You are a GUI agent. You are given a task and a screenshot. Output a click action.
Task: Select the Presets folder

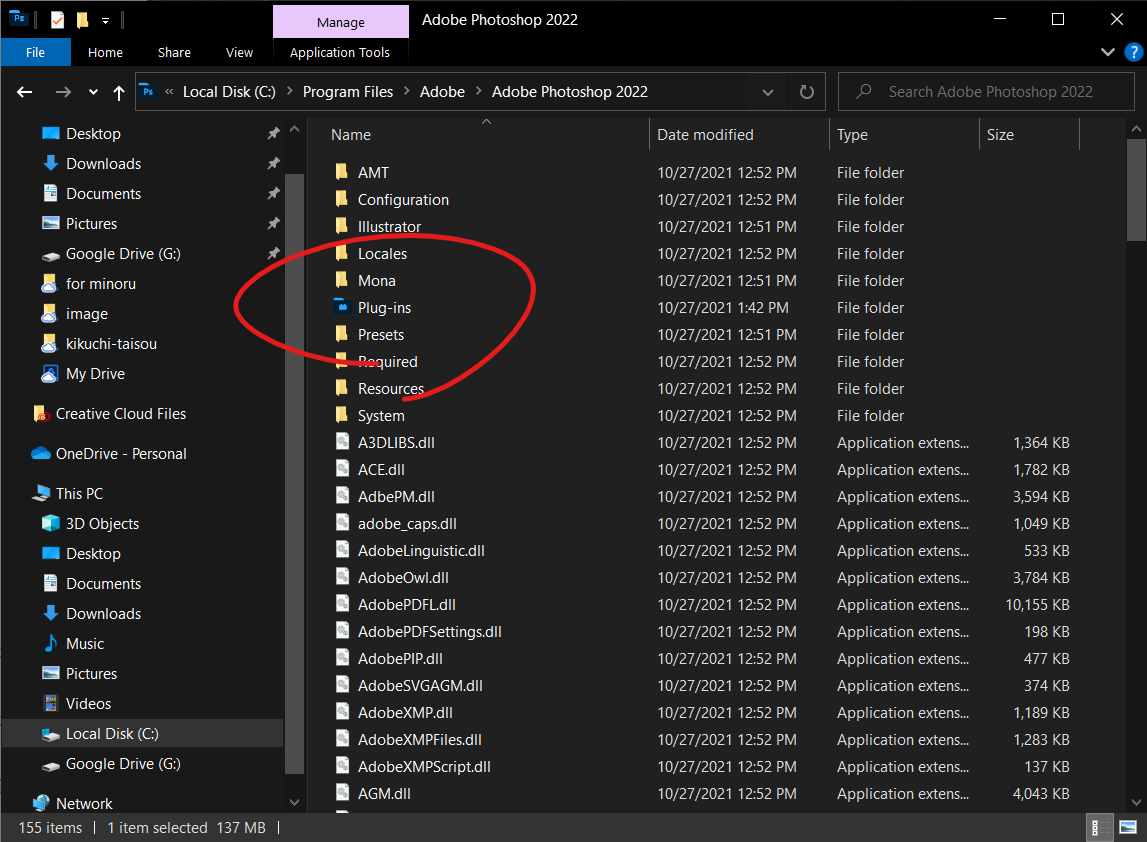[x=380, y=335]
